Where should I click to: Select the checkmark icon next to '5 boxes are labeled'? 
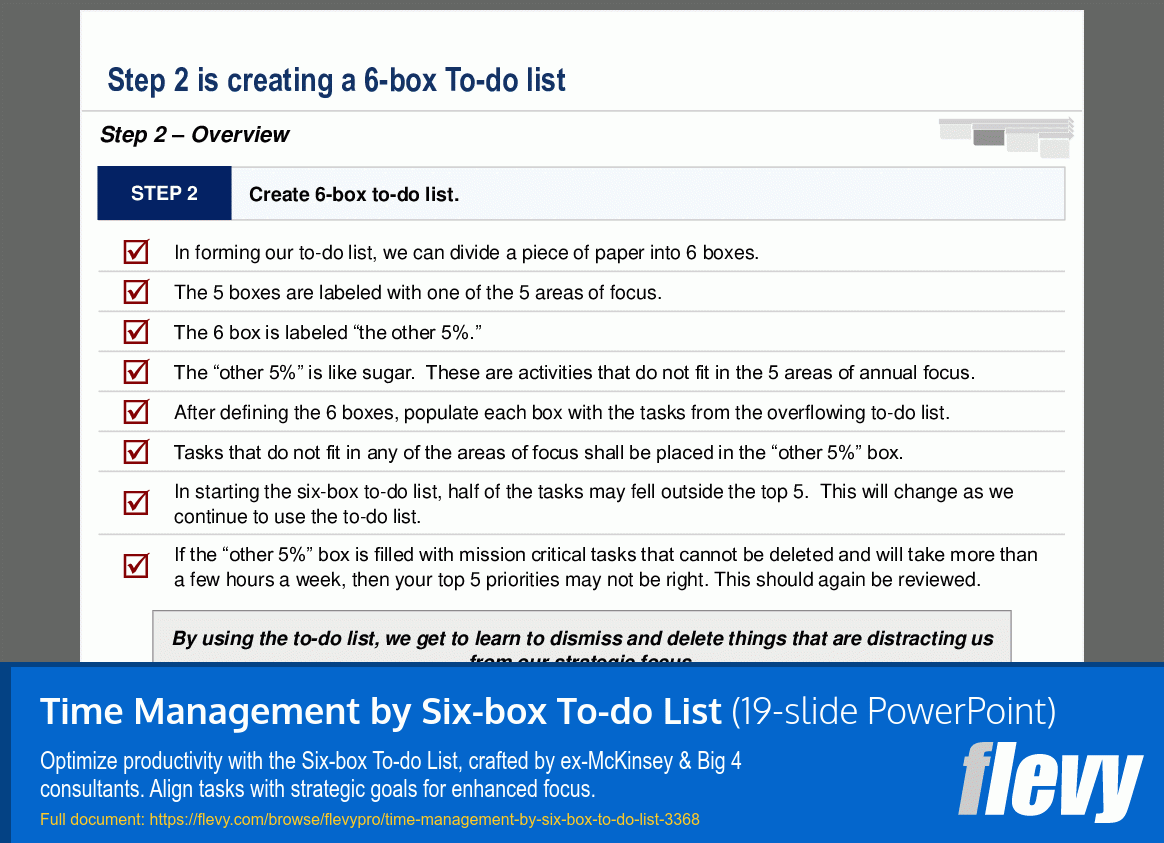tap(135, 292)
